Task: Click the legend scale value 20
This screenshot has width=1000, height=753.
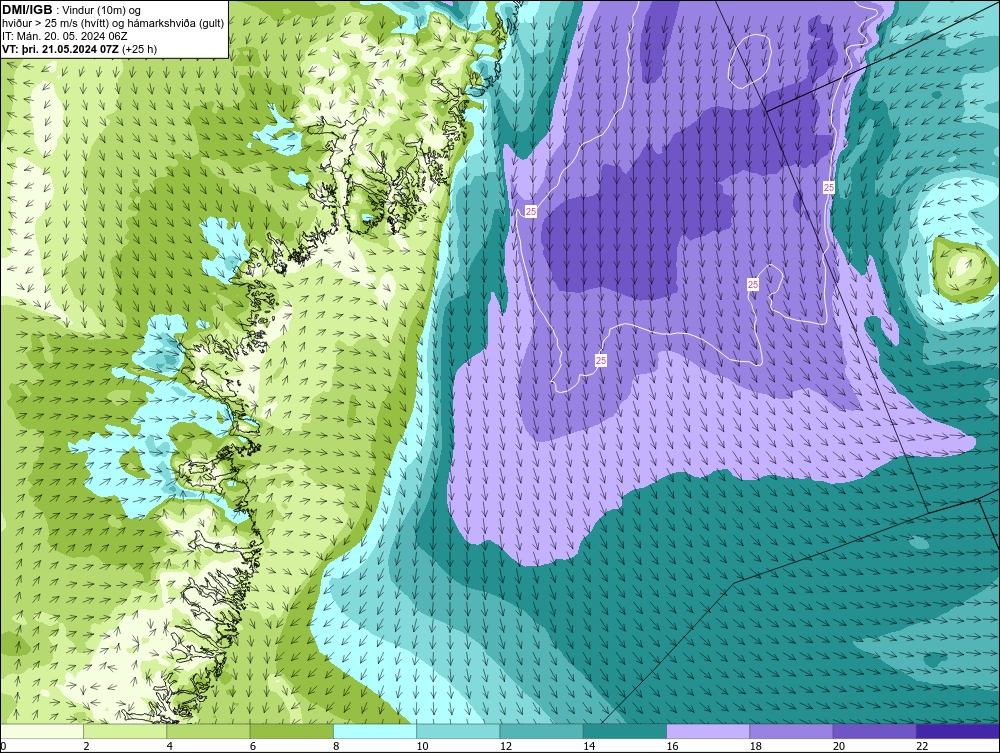Action: 839,747
